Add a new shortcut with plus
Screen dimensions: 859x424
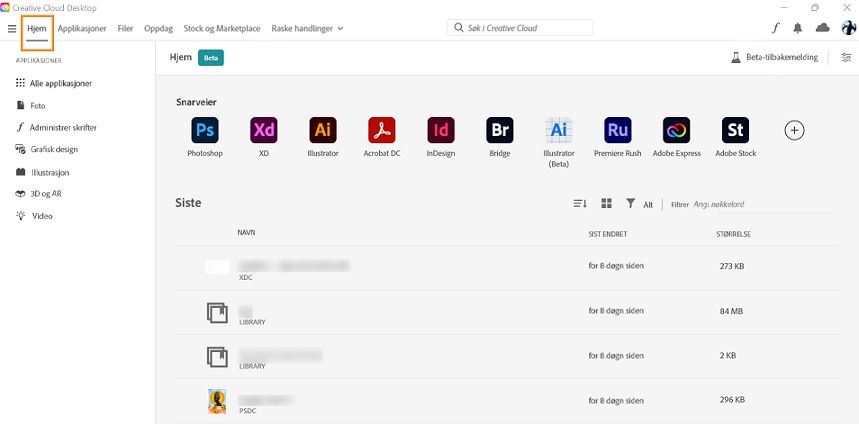[x=794, y=130]
